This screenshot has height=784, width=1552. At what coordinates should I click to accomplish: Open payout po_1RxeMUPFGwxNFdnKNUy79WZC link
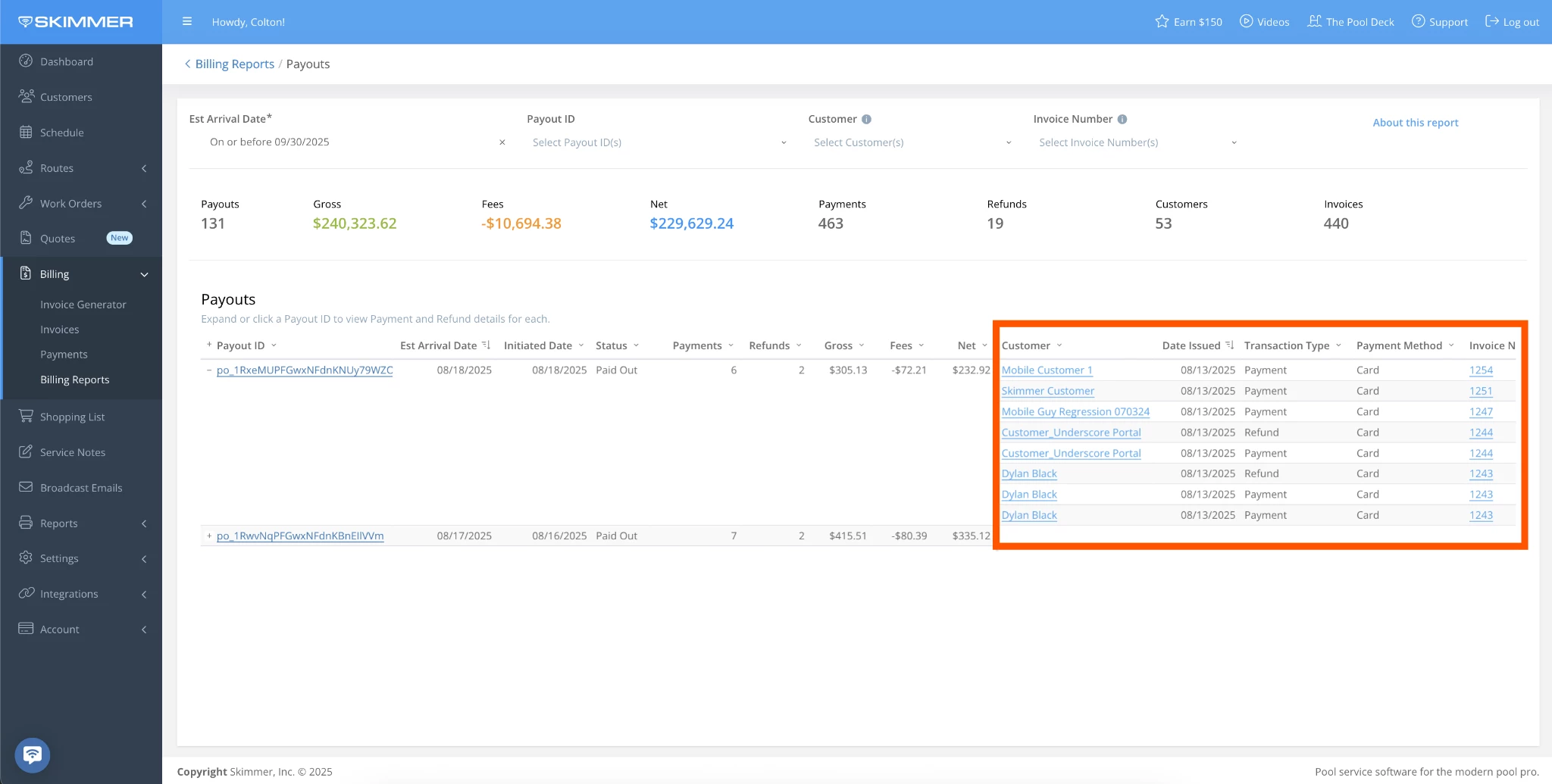(305, 370)
